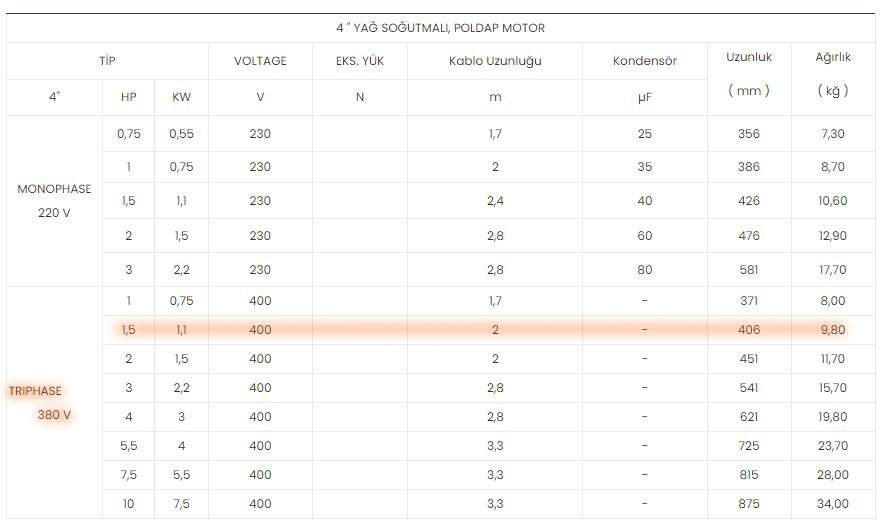Select the 0,55 KW monophase cell
Viewport: 883px width, 531px height.
coord(181,134)
